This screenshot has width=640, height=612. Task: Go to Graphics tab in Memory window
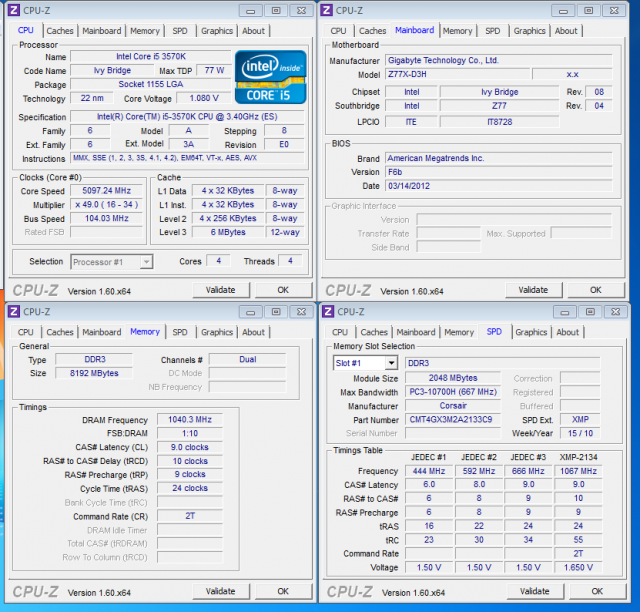(x=217, y=332)
